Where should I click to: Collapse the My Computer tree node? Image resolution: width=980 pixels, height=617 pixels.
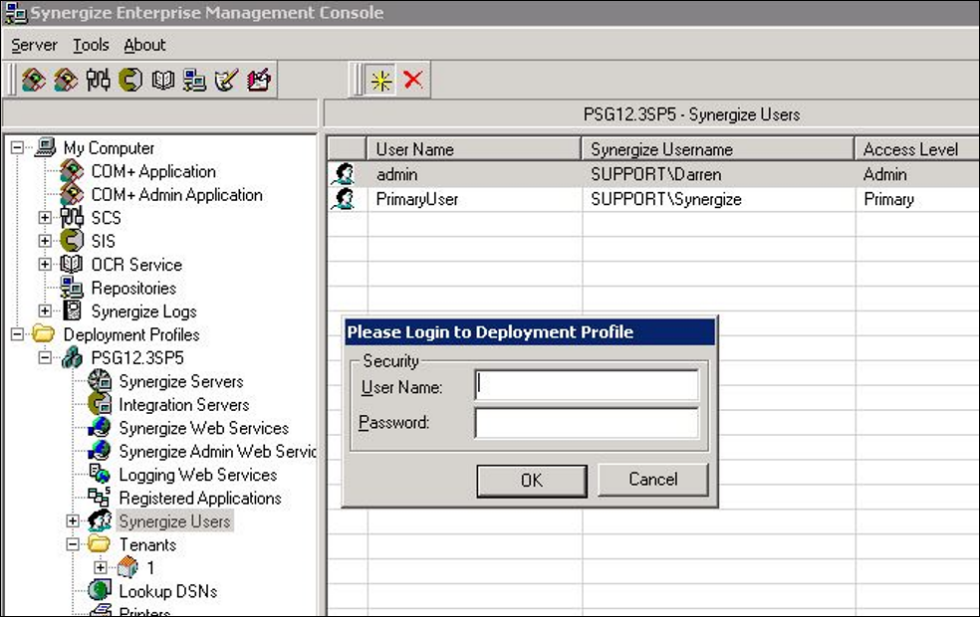pos(17,148)
